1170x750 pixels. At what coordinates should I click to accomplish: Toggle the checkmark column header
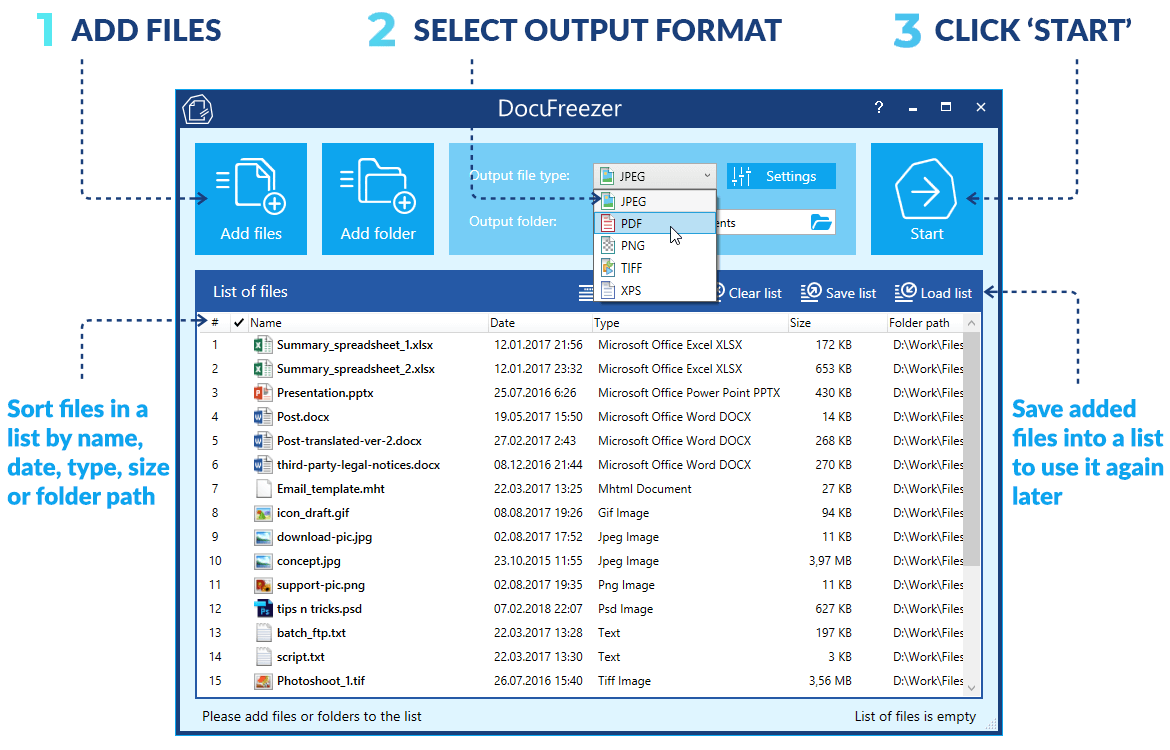[x=239, y=322]
